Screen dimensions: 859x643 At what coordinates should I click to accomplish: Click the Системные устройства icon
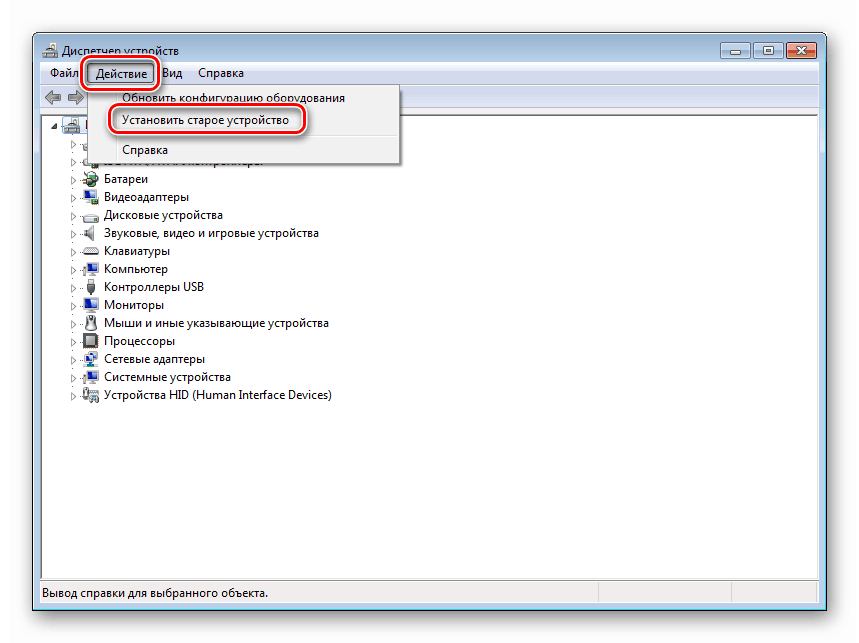90,377
